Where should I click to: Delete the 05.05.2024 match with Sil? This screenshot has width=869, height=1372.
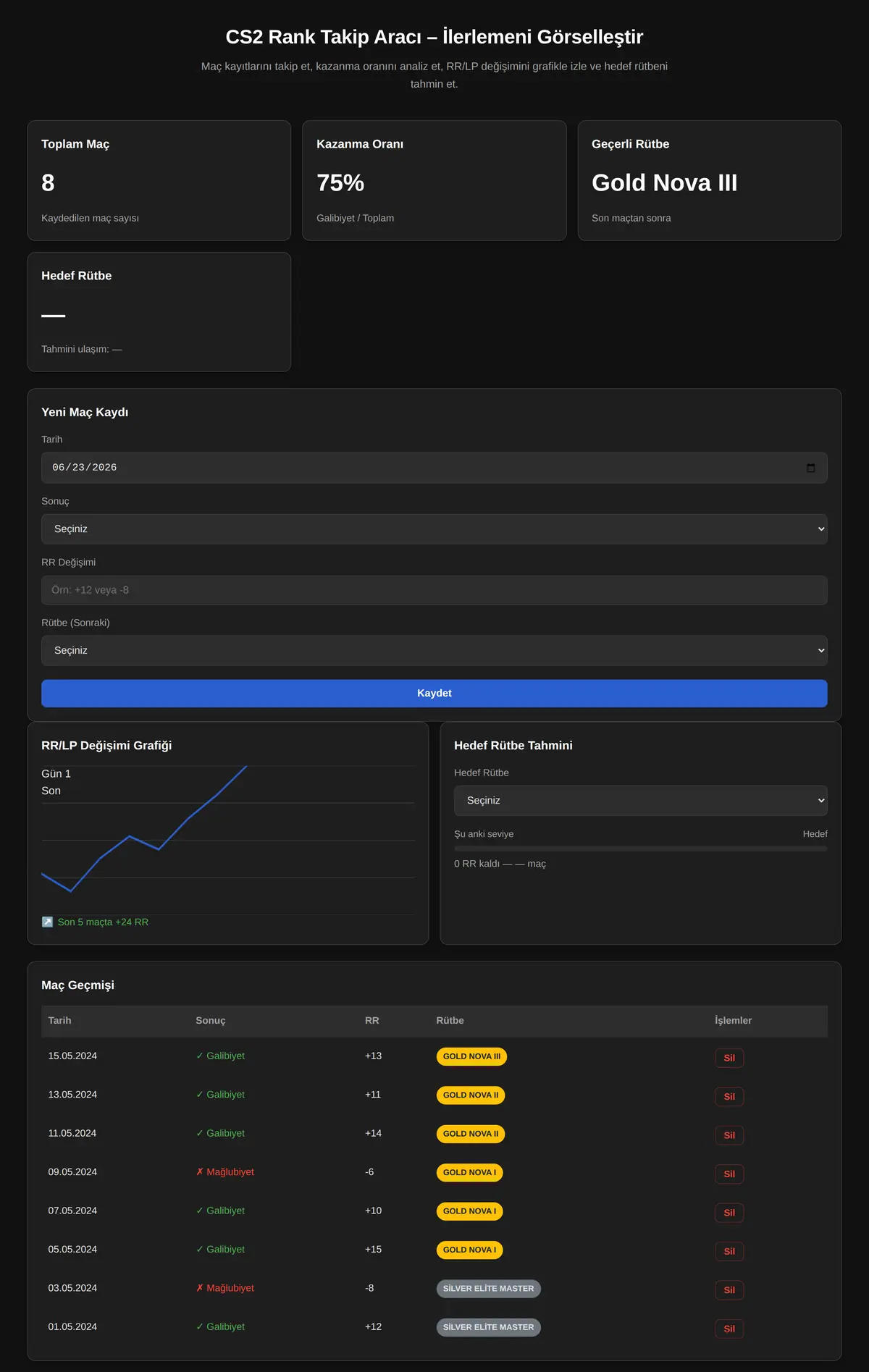pyautogui.click(x=729, y=1251)
